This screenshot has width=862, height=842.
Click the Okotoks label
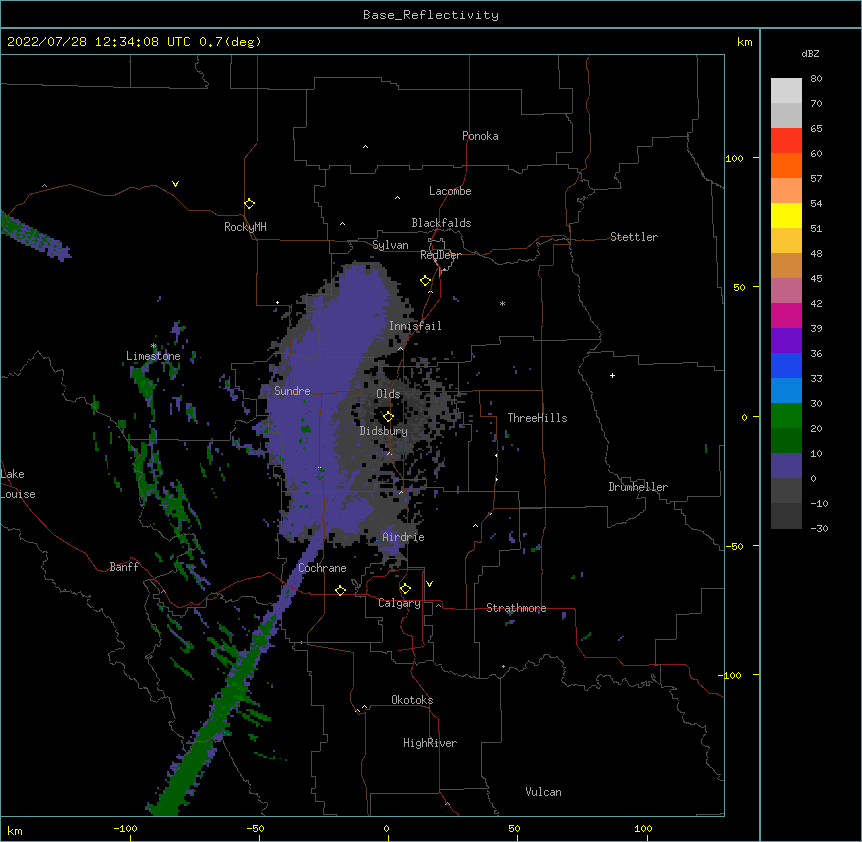412,700
